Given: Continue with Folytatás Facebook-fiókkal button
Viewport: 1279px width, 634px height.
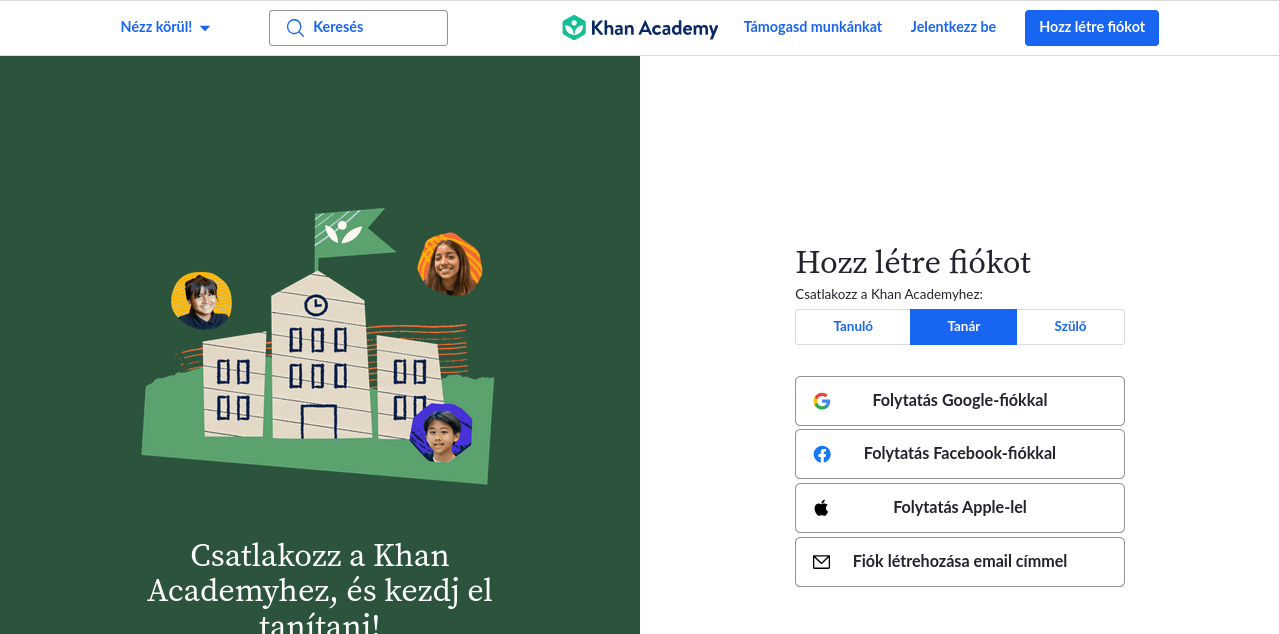Looking at the screenshot, I should 960,454.
